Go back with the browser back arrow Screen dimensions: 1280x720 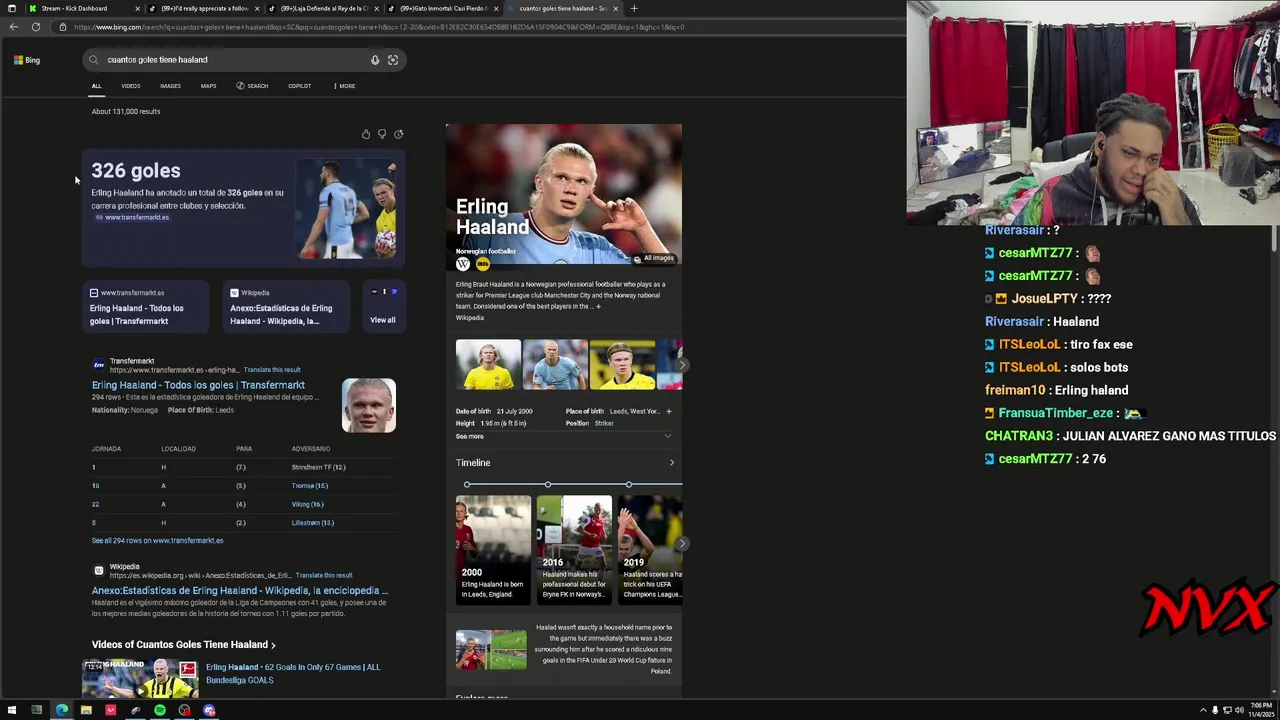tap(13, 27)
